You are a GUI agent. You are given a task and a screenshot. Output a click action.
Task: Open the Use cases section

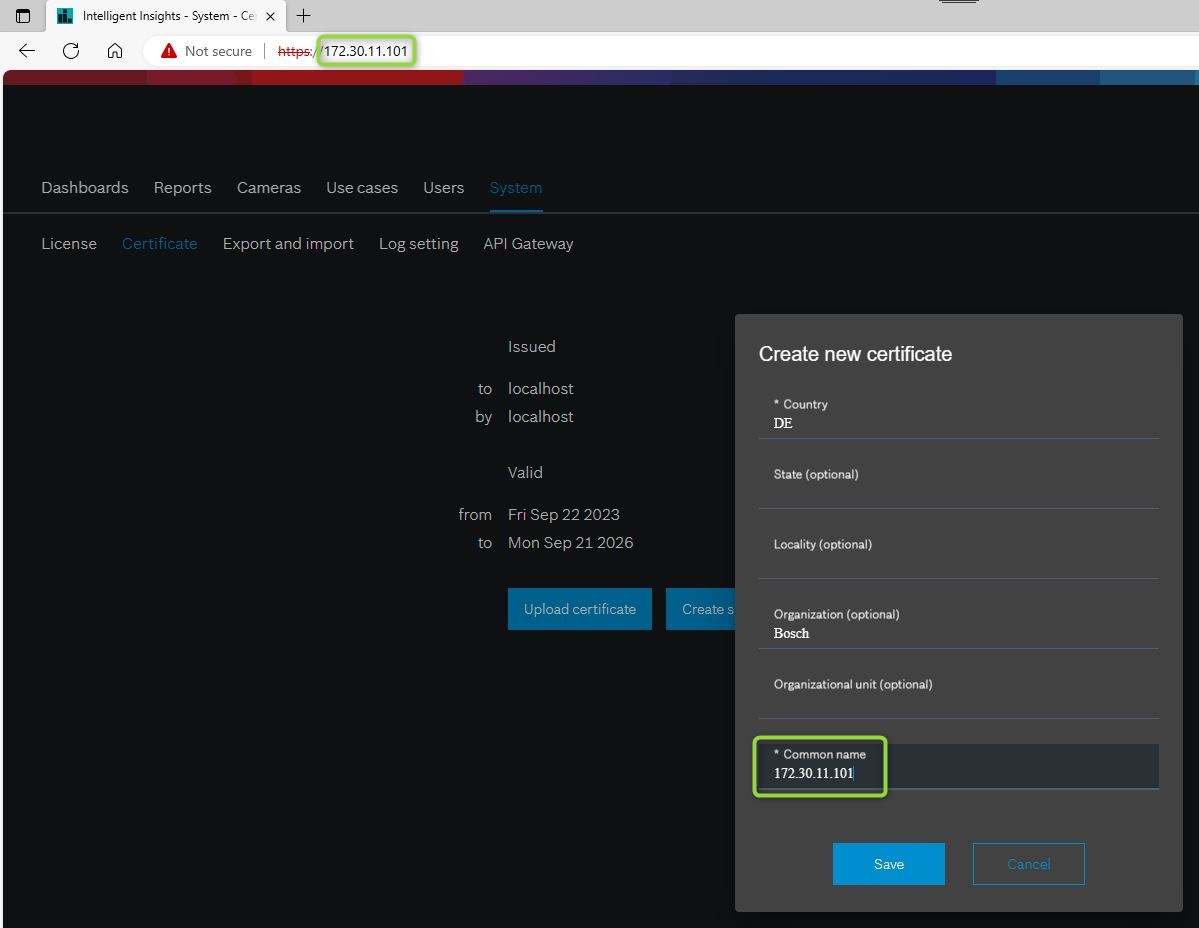[x=362, y=188]
